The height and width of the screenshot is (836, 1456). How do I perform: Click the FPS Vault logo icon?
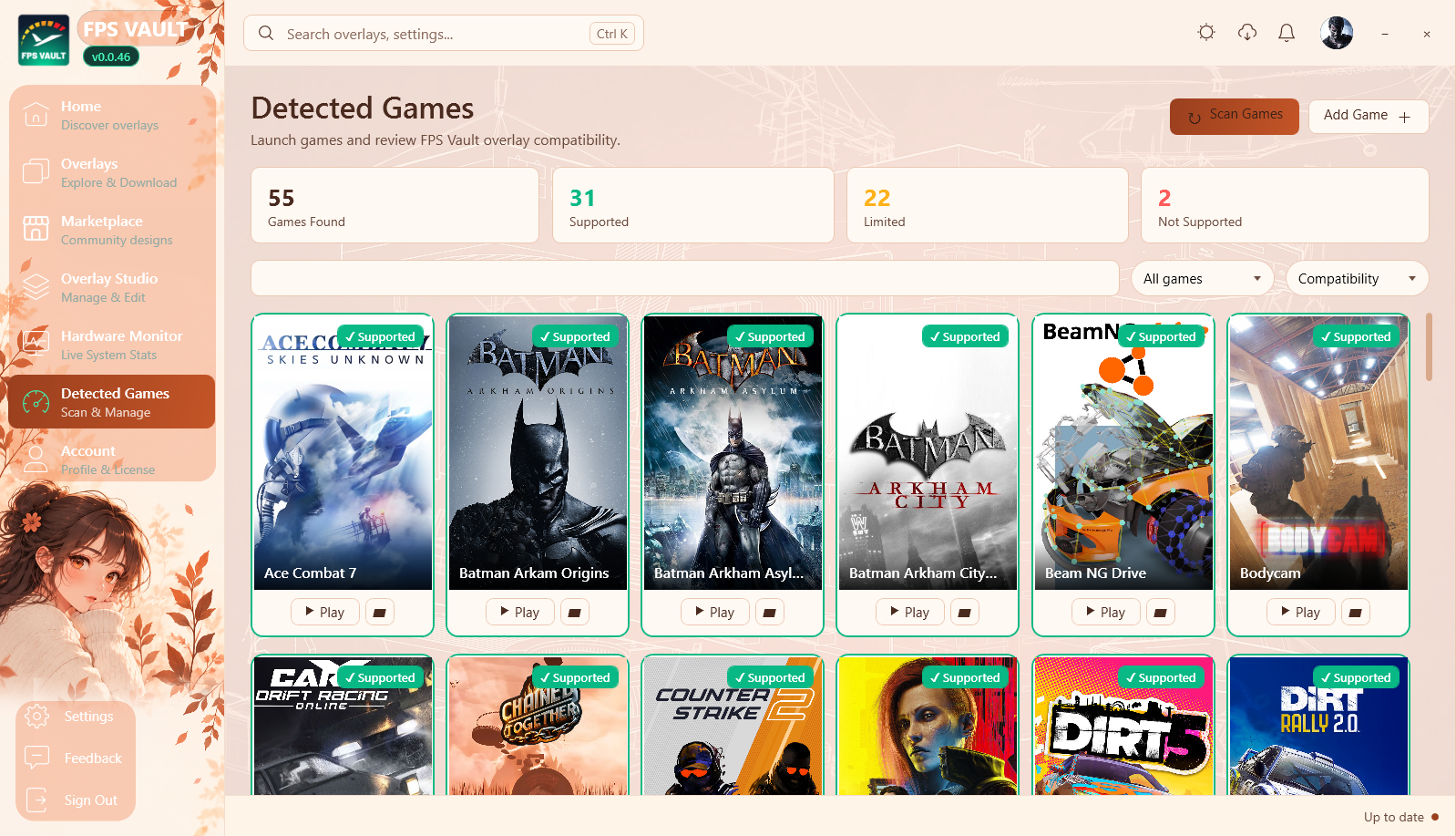(44, 40)
